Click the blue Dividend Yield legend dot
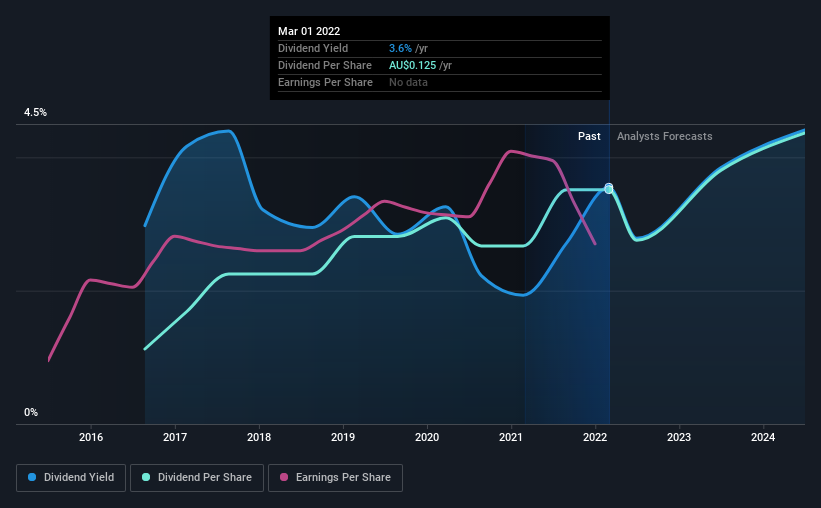The image size is (821, 508). [32, 477]
